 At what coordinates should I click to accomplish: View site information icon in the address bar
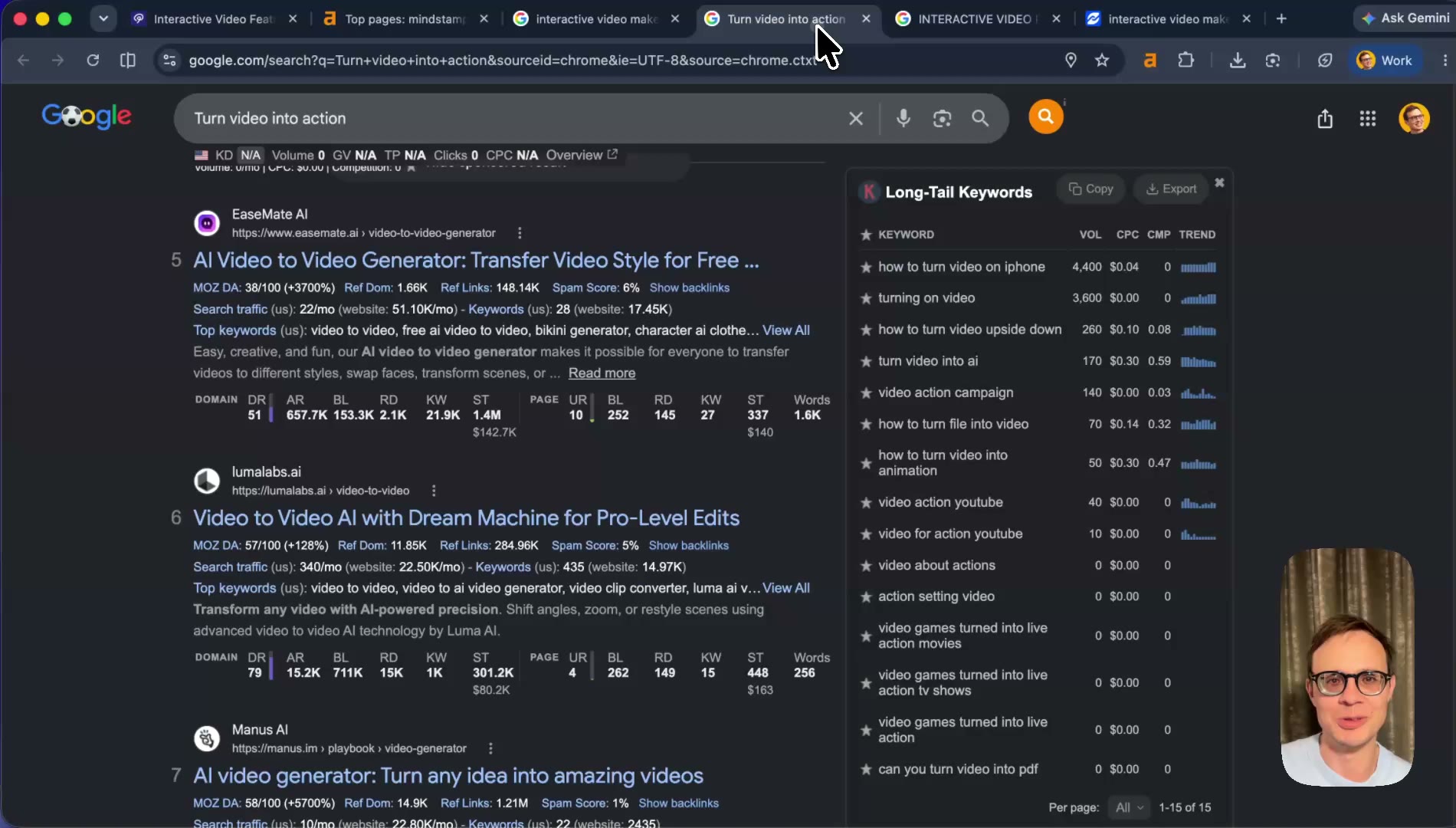pyautogui.click(x=169, y=60)
